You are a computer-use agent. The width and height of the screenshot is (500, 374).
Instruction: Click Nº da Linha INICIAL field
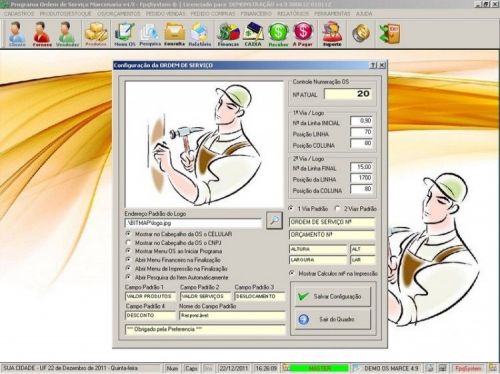click(x=361, y=121)
